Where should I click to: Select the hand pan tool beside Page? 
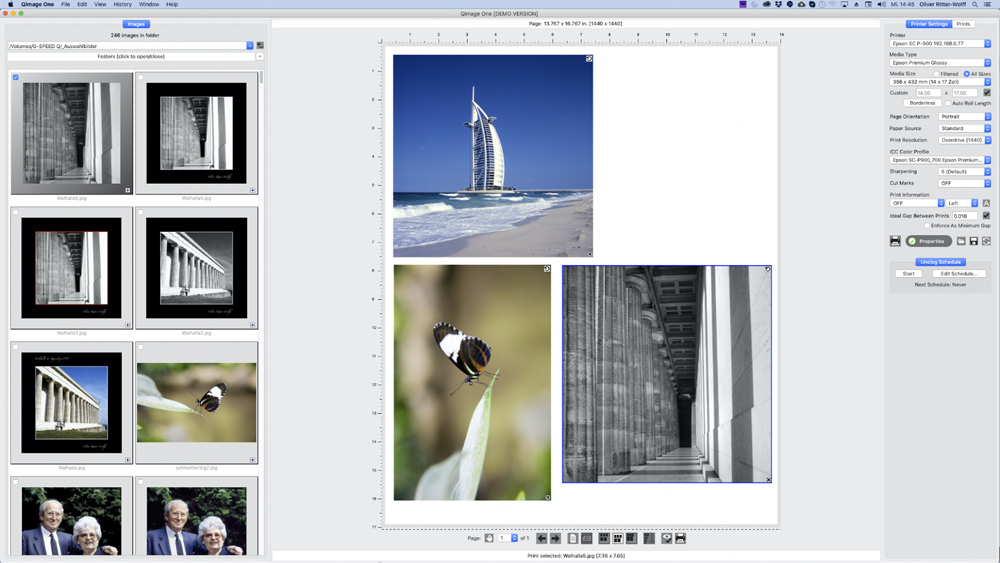pos(489,538)
